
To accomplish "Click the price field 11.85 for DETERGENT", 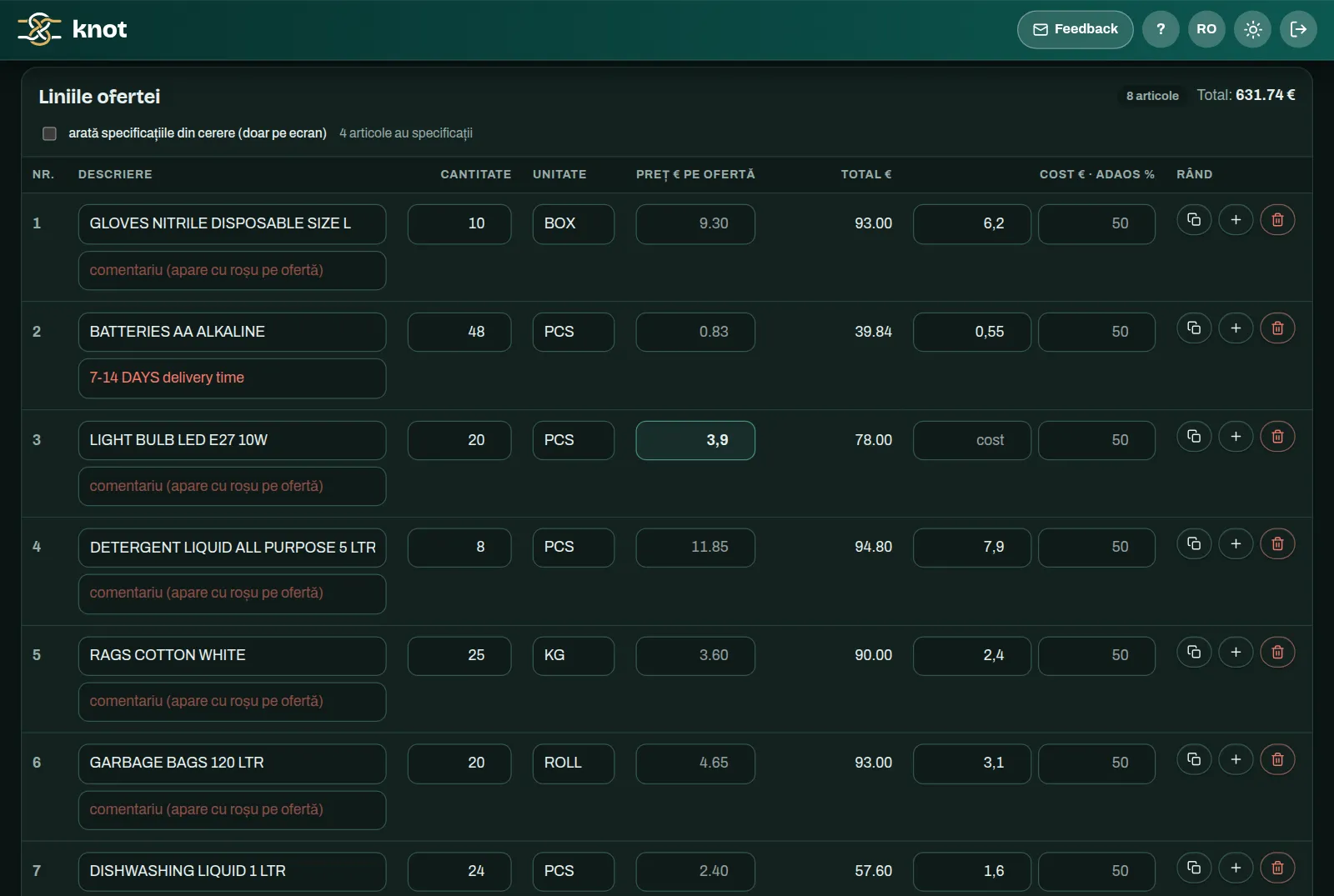I will point(695,548).
